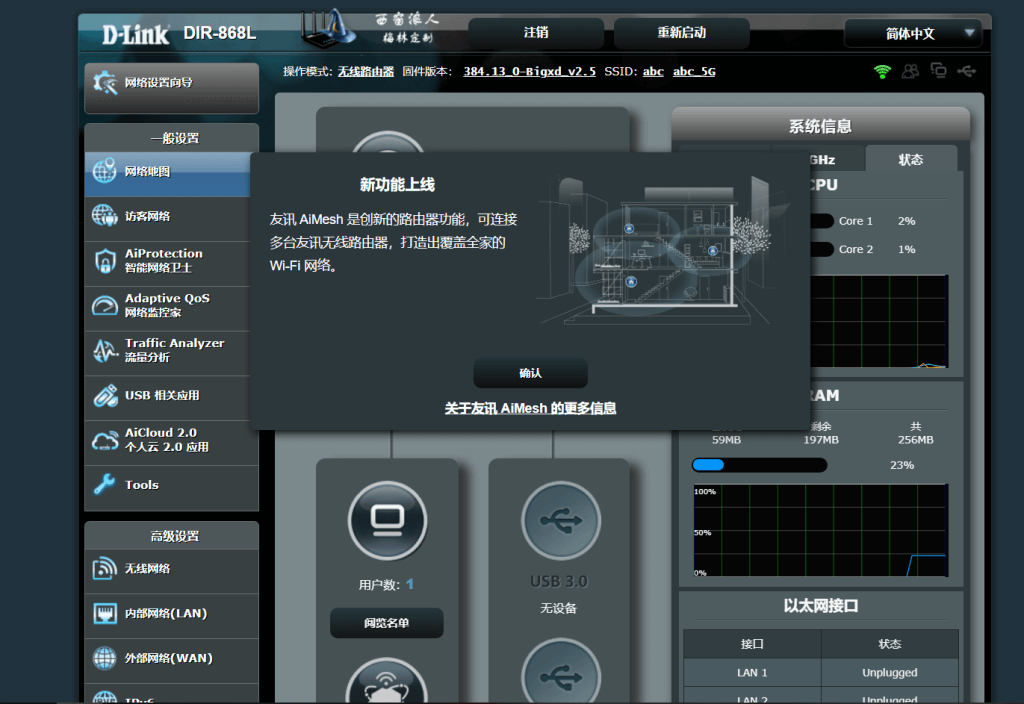The width and height of the screenshot is (1024, 704).
Task: Open AiCloud 2.0 cloud icon
Action: 104,440
